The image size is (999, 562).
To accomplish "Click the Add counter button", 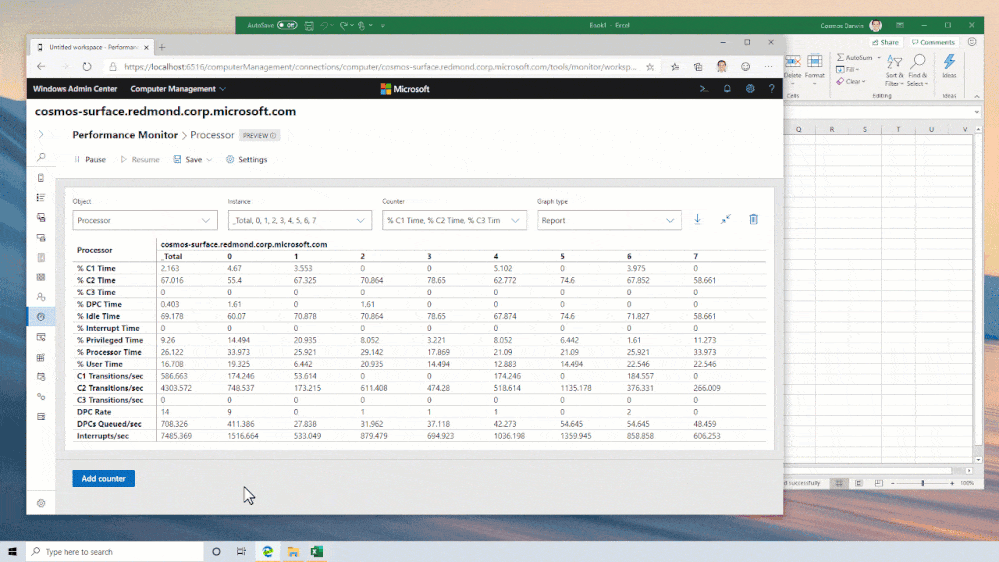I will [103, 479].
